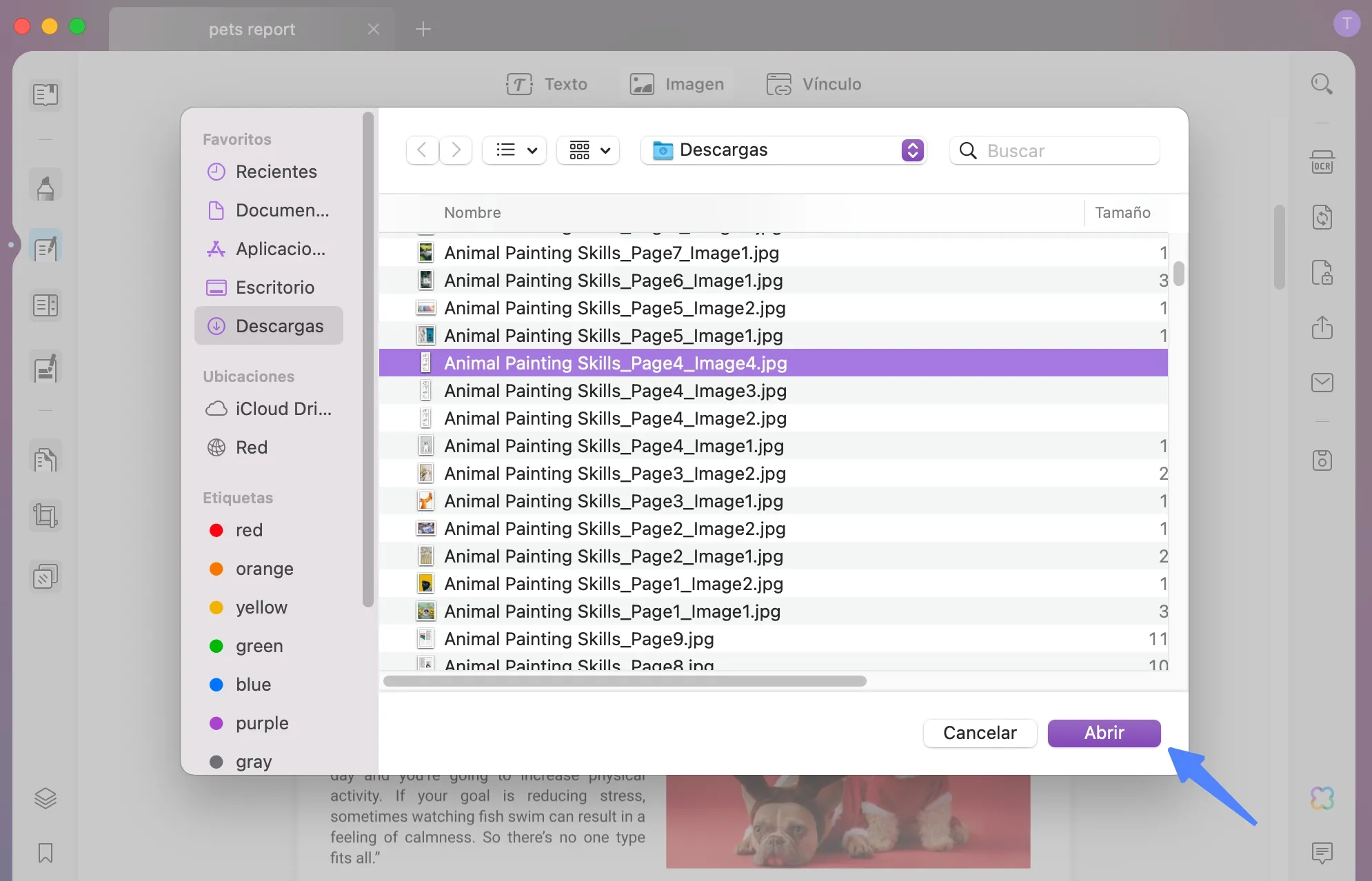Open the page tools icon in sidebar
This screenshot has width=1372, height=881.
(x=46, y=458)
